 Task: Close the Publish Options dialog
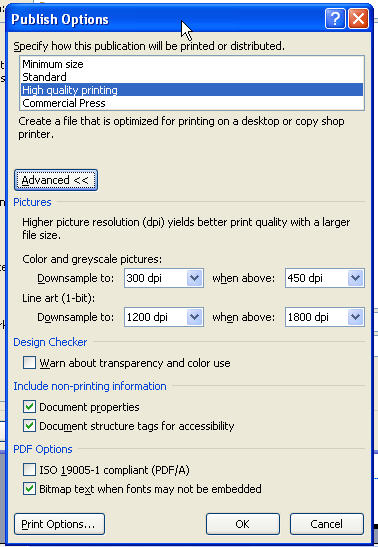[x=358, y=19]
